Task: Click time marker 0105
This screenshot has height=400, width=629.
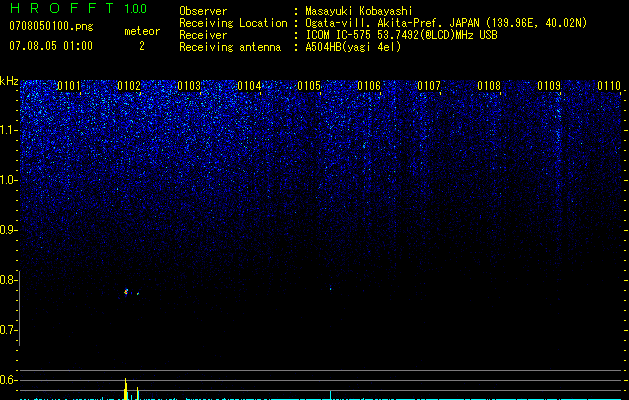Action: 309,85
